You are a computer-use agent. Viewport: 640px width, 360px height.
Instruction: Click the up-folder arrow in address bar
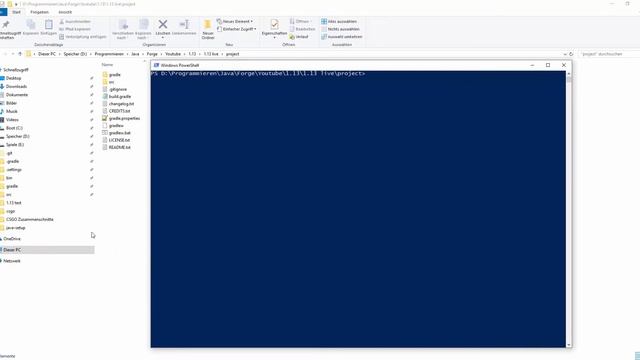(x=20, y=54)
